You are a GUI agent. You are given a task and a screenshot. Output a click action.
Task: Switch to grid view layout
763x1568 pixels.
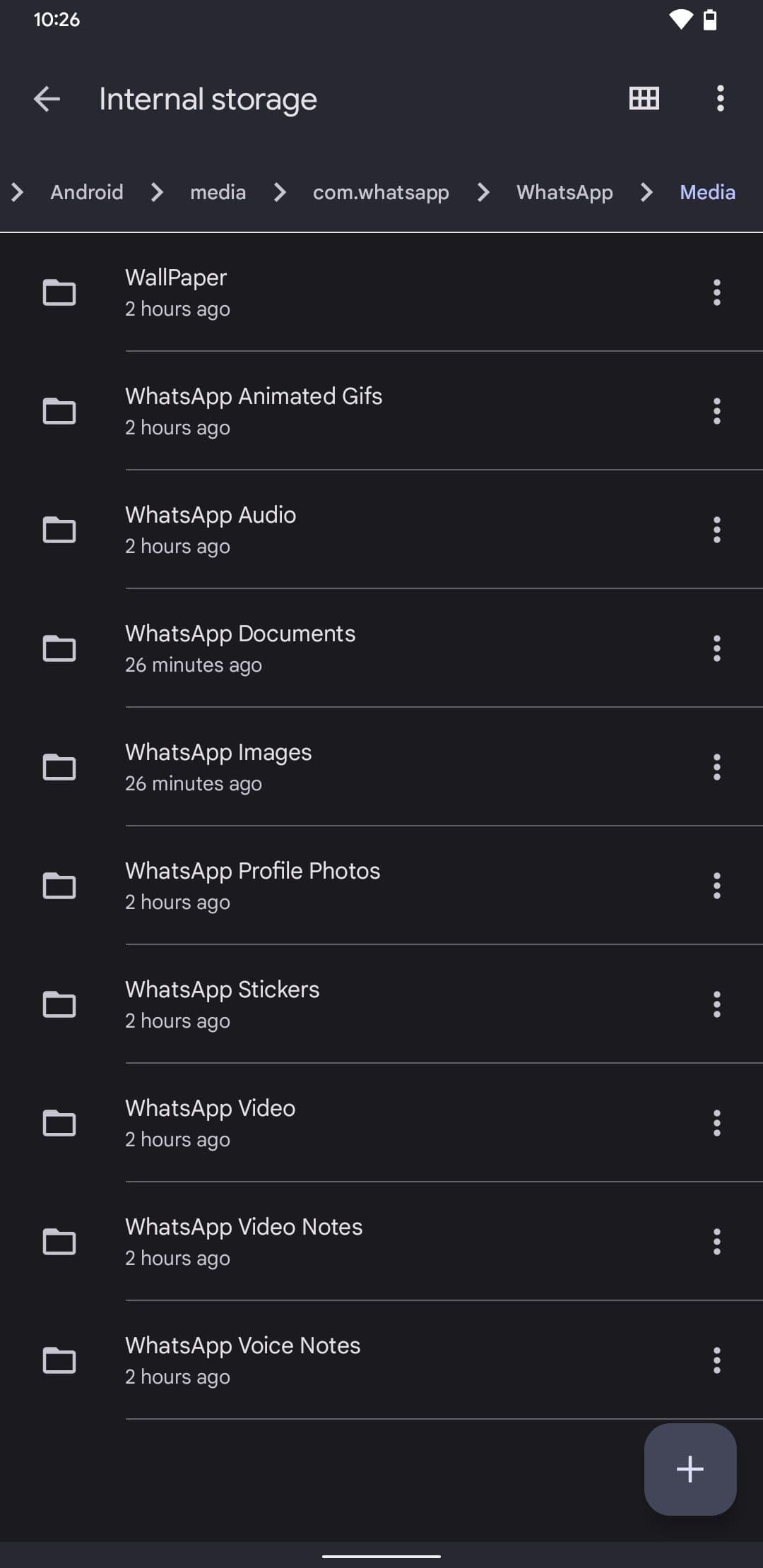[x=644, y=98]
